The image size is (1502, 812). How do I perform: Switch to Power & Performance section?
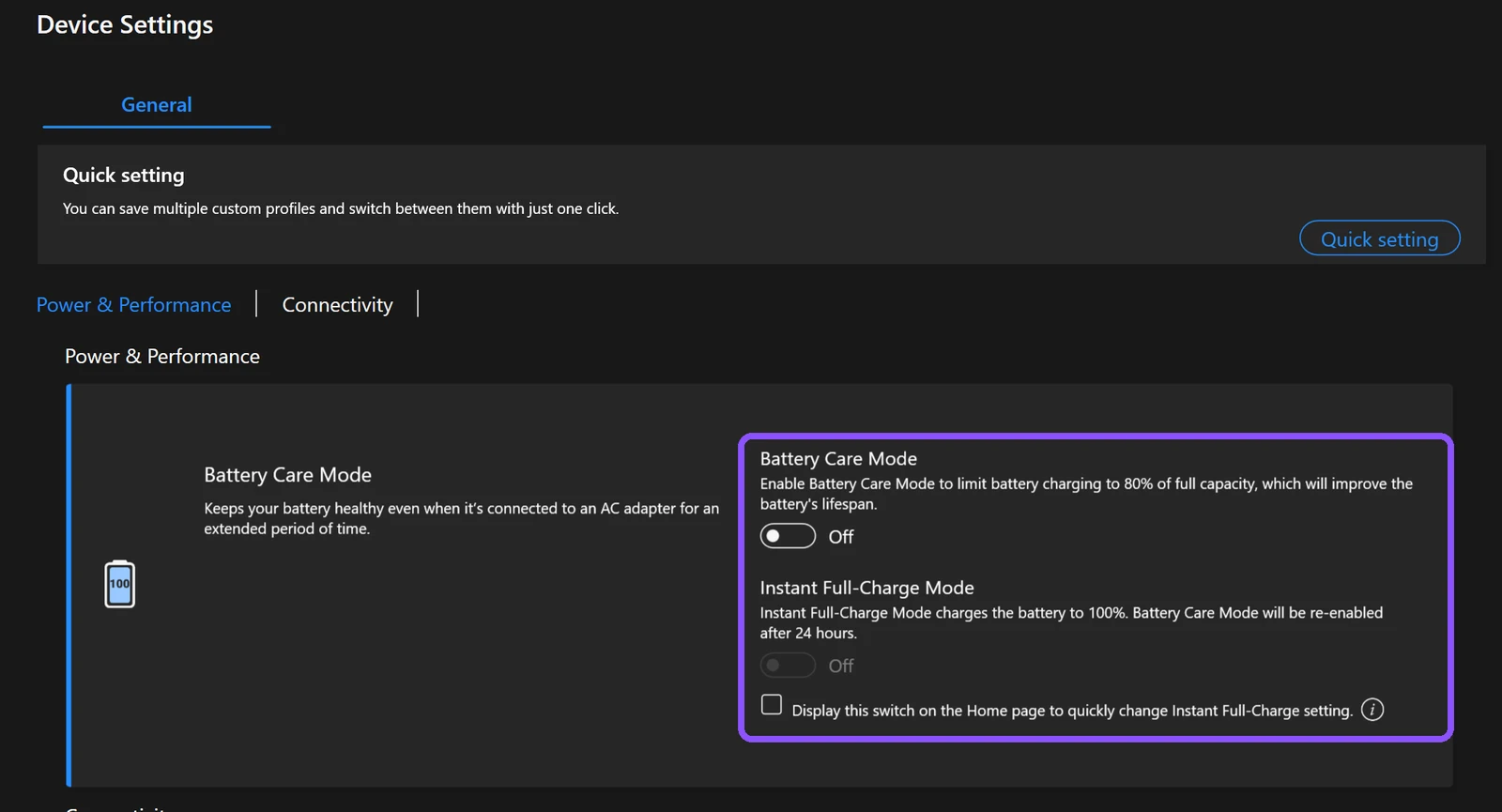pyautogui.click(x=133, y=304)
